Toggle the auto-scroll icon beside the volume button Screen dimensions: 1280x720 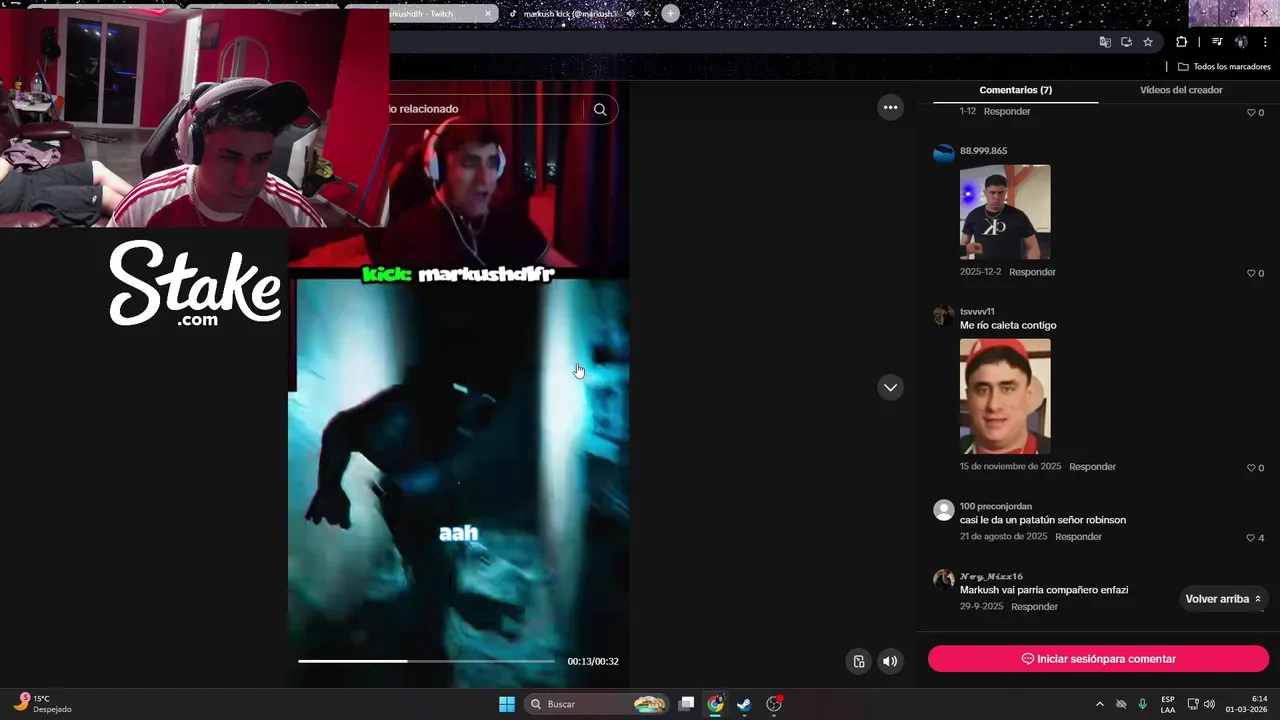(x=858, y=661)
